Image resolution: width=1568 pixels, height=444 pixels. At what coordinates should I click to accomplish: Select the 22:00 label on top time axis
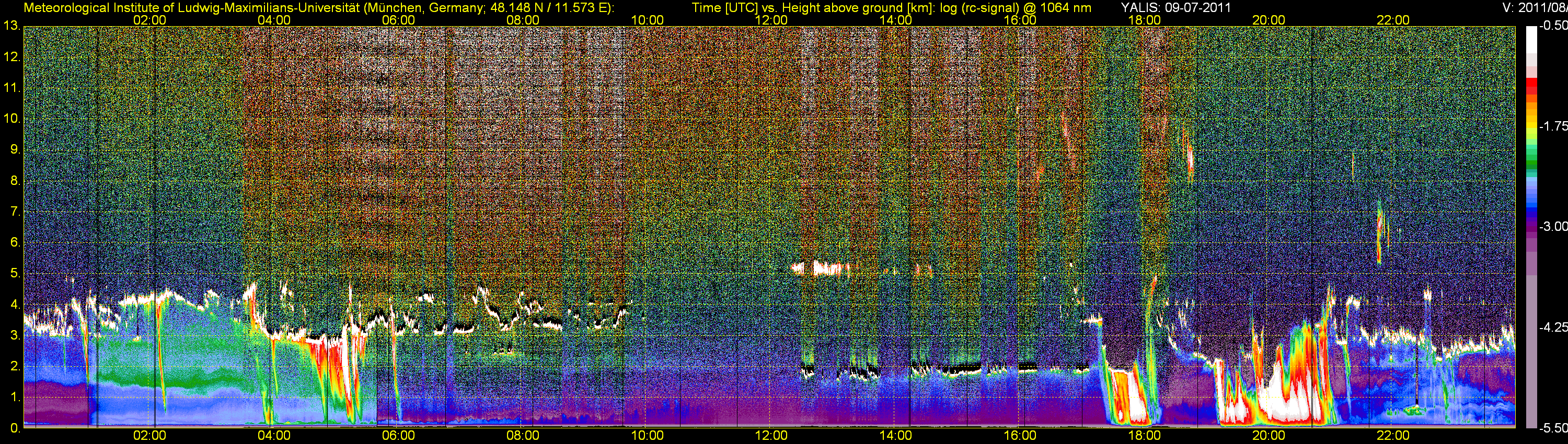click(x=1393, y=20)
